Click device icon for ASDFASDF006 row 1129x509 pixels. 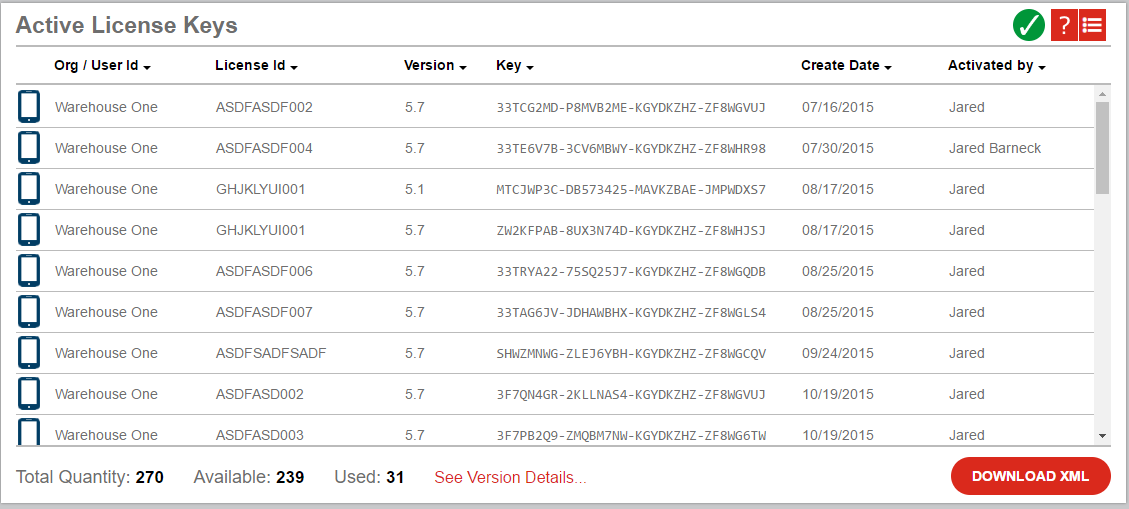29,271
